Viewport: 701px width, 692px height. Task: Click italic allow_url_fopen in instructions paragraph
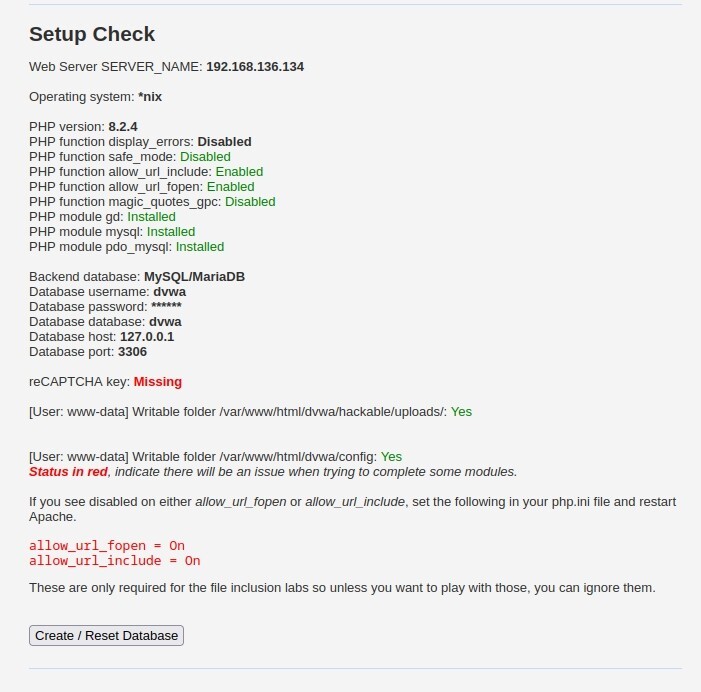point(241,502)
